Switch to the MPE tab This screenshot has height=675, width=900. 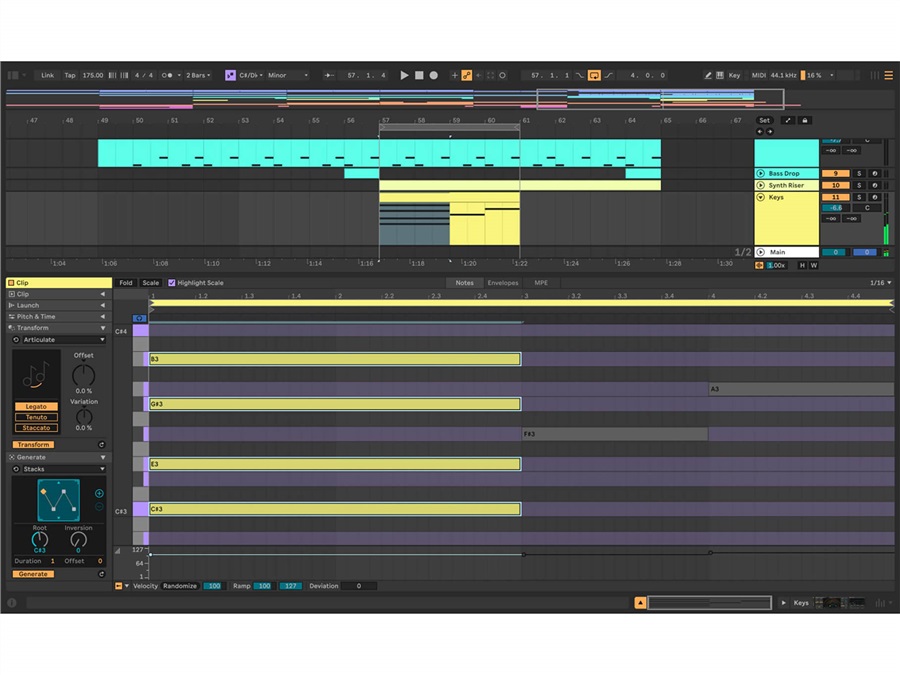(x=541, y=283)
